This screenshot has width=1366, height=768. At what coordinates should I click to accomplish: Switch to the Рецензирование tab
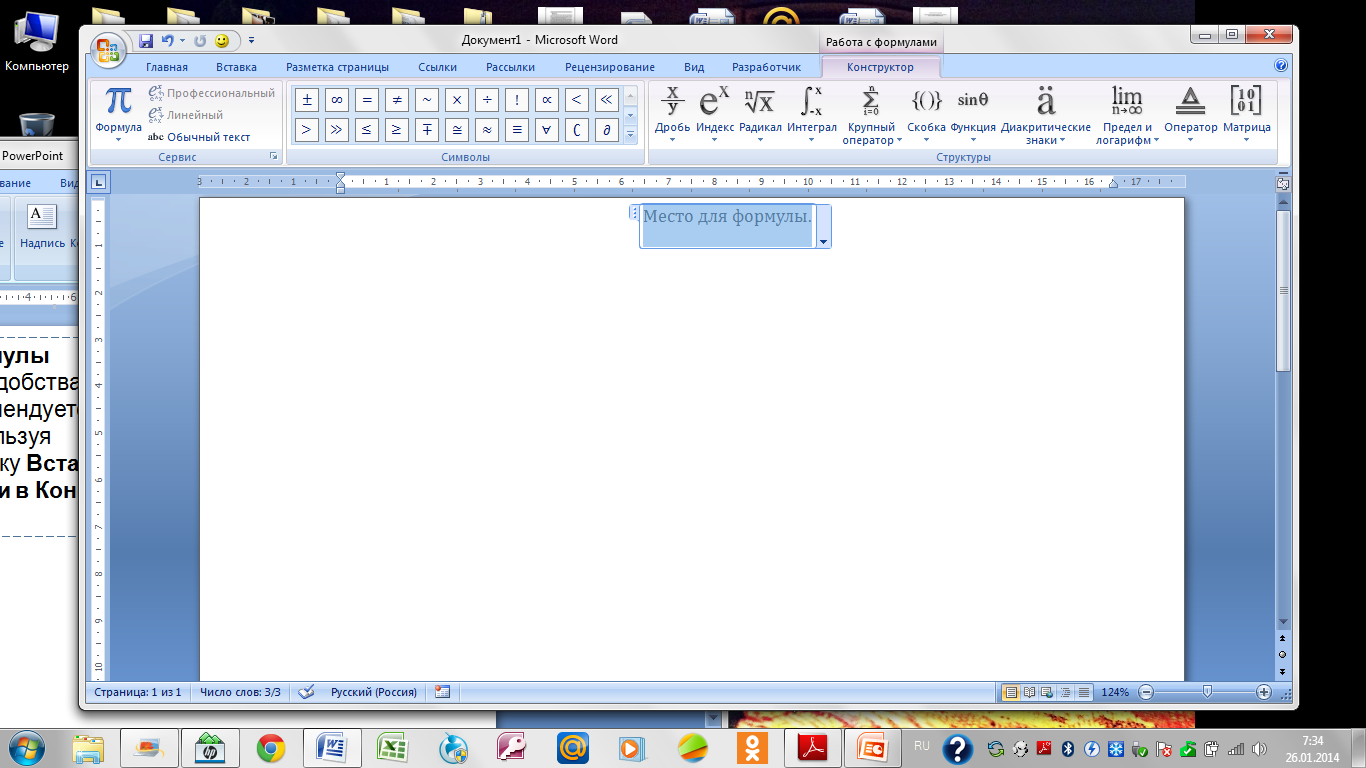(x=610, y=67)
